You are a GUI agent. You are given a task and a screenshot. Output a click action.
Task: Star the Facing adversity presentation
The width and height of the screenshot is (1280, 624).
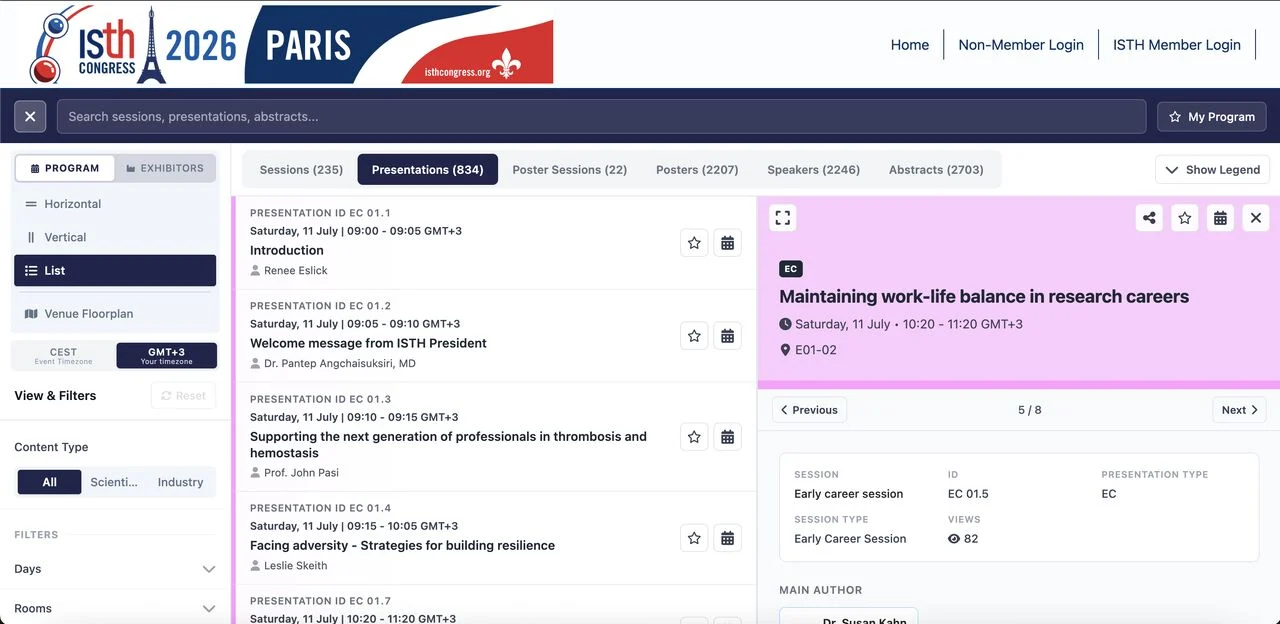tap(694, 538)
